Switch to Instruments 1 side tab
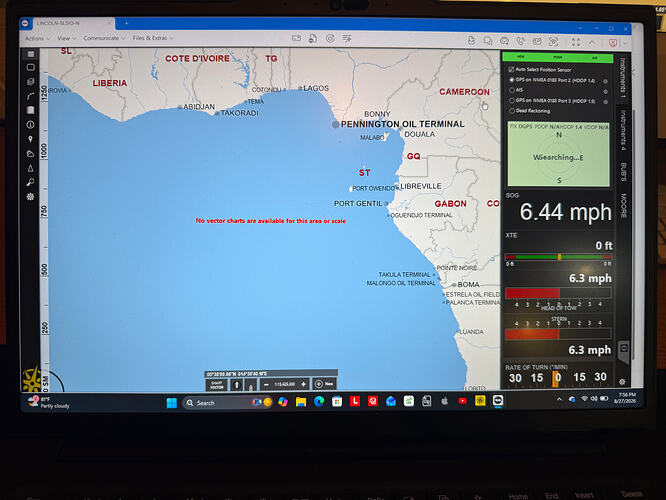 [x=622, y=76]
